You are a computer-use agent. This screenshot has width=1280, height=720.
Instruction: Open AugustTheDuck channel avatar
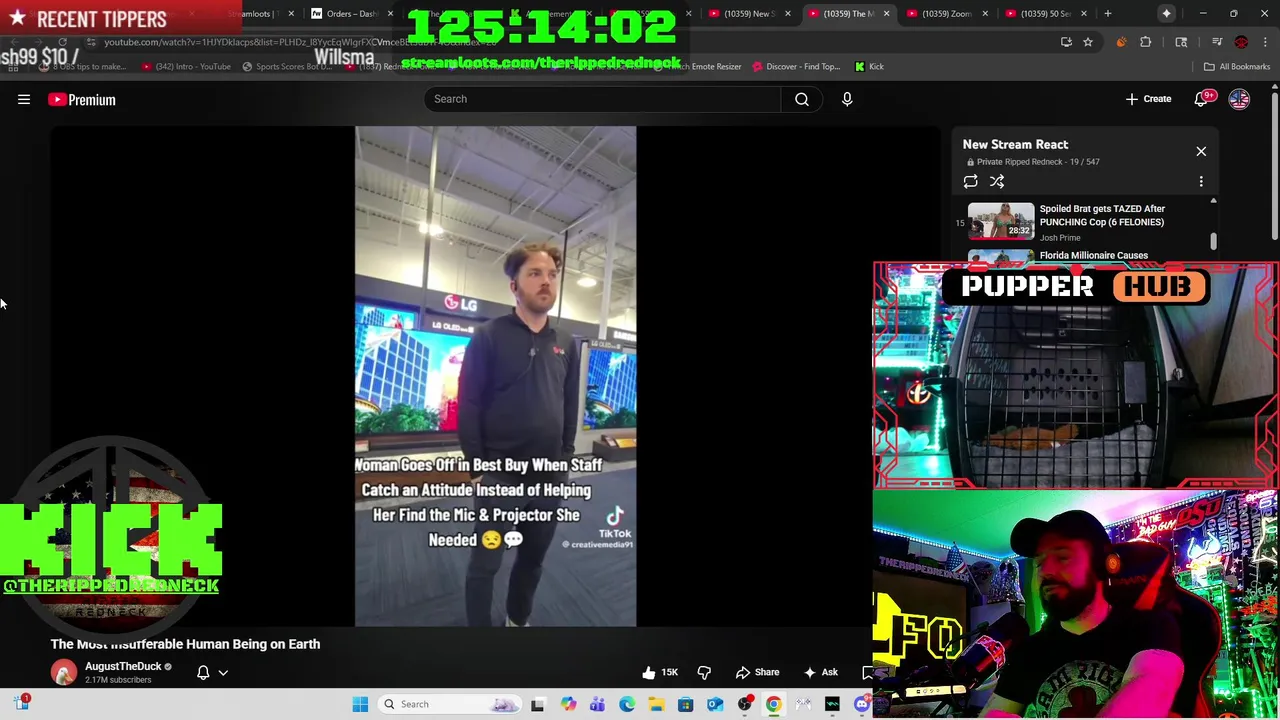click(x=64, y=672)
